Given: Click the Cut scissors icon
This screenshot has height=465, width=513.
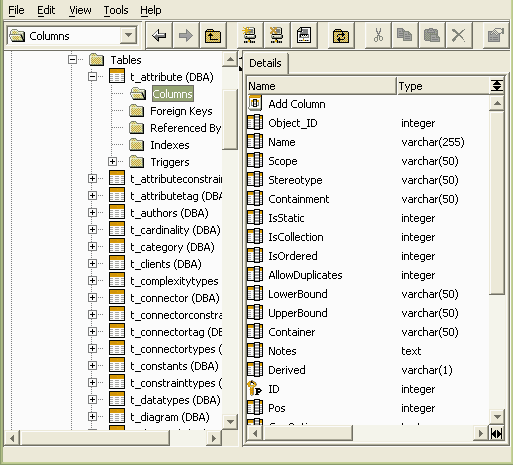Looking at the screenshot, I should 378,35.
